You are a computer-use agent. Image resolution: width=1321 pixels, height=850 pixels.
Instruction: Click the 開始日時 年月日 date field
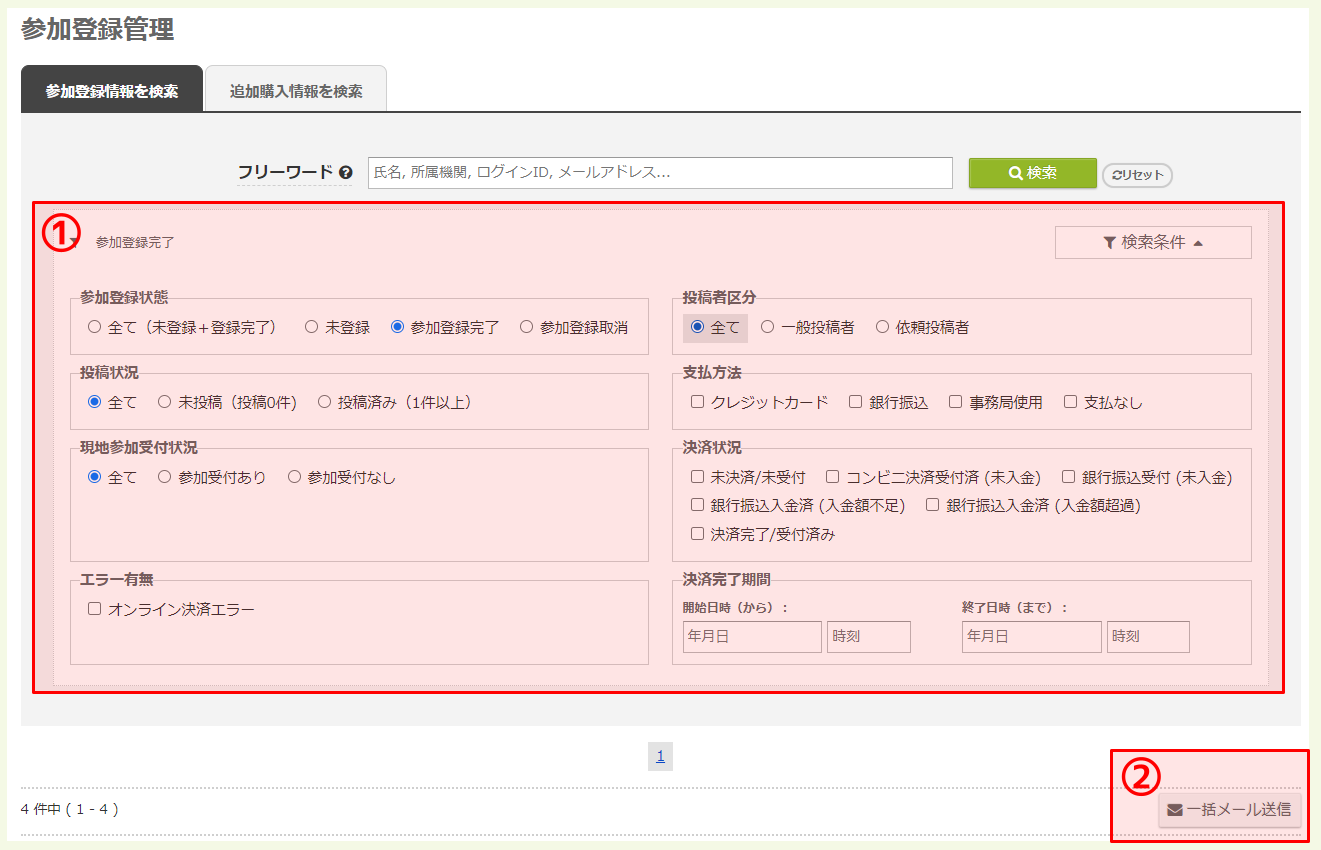pyautogui.click(x=751, y=636)
